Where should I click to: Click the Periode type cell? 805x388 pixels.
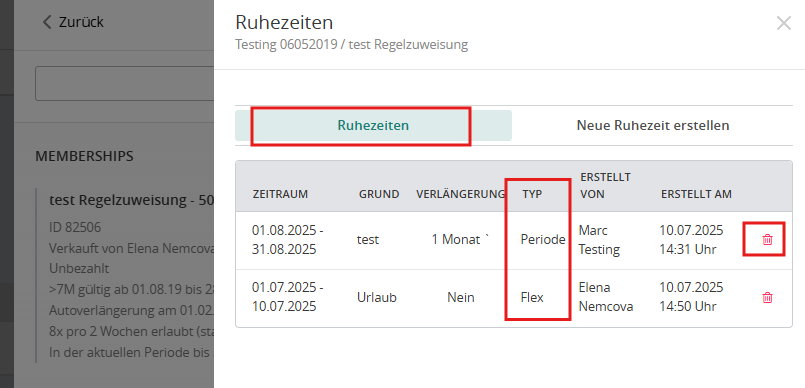[543, 240]
